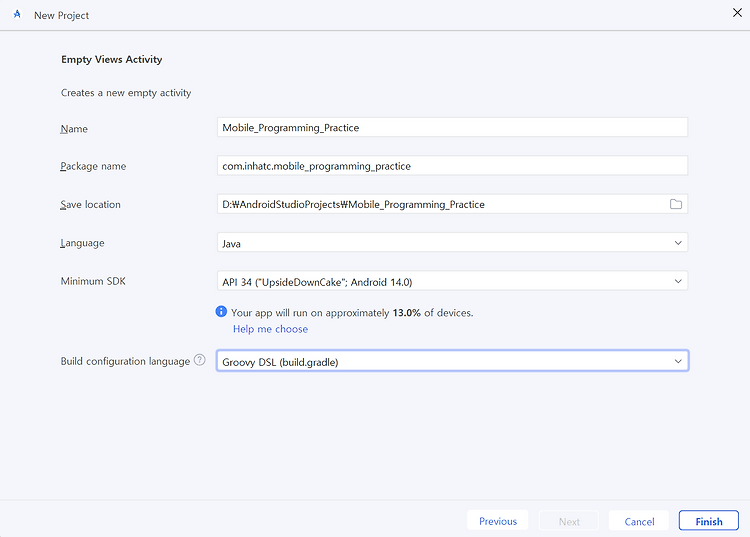The height and width of the screenshot is (537, 750).
Task: Click the Android Studio logo in title bar
Action: coord(17,14)
